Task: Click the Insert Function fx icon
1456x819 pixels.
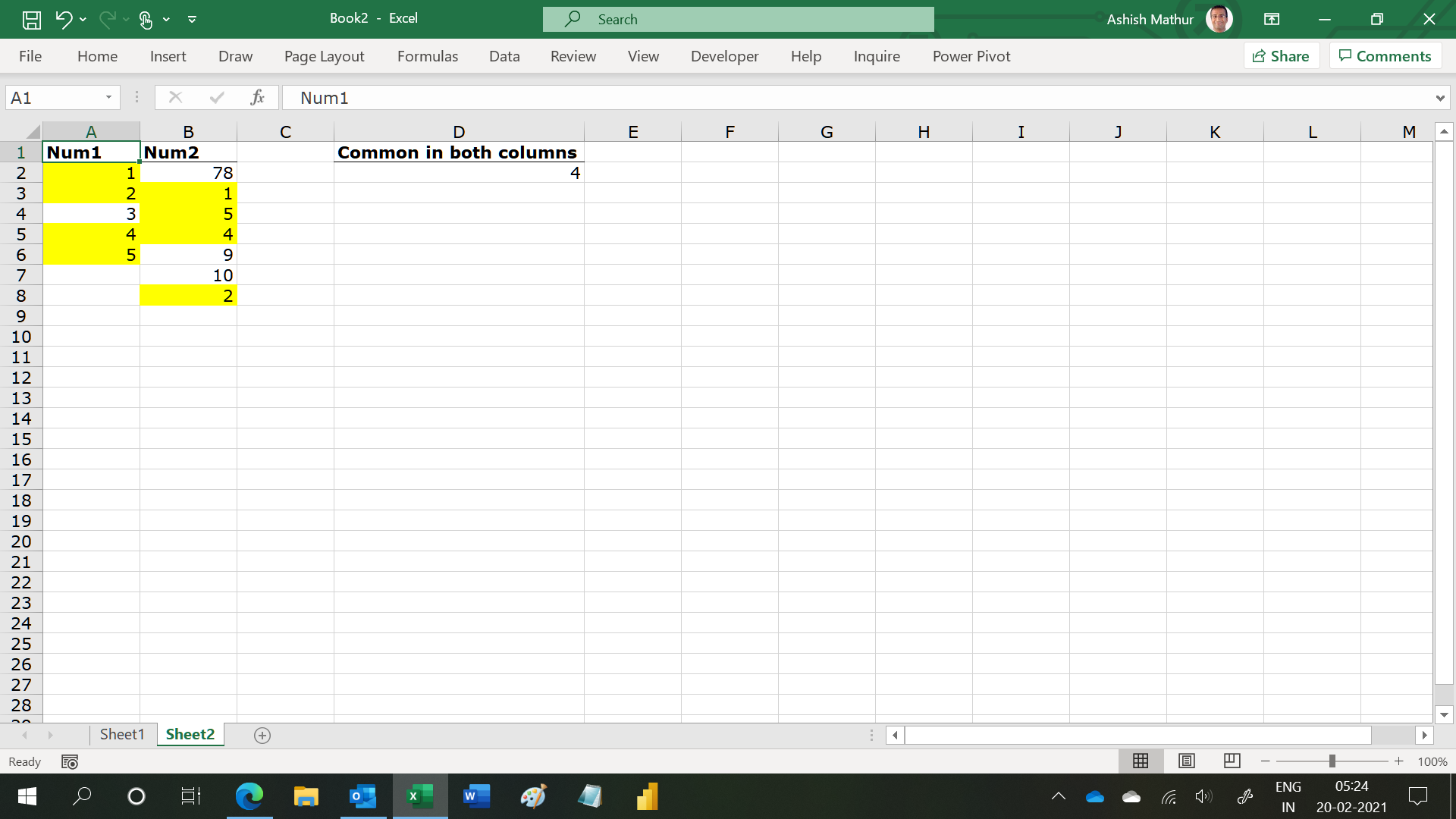Action: [x=257, y=97]
